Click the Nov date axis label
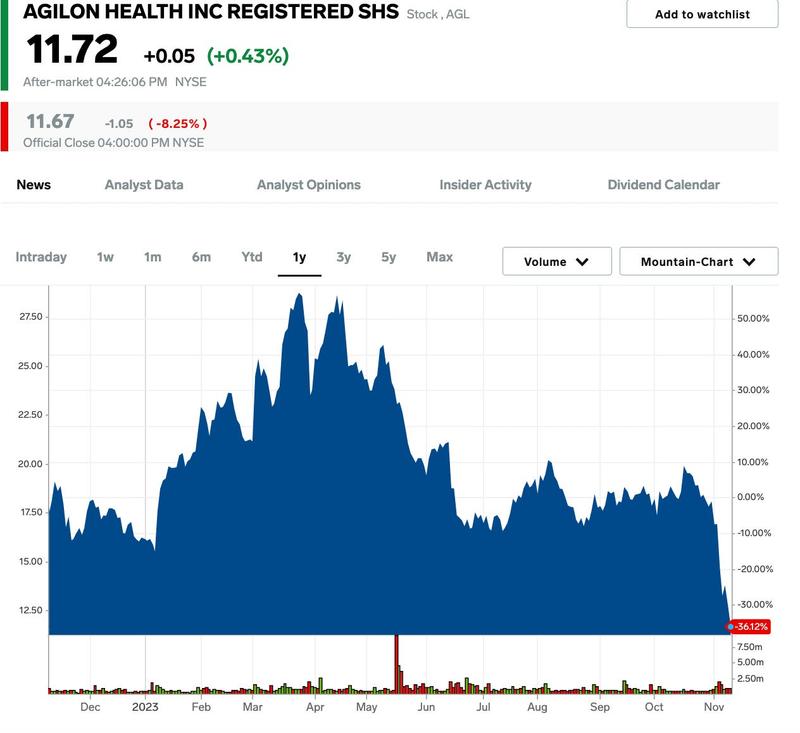The height and width of the screenshot is (733, 800). [x=714, y=707]
